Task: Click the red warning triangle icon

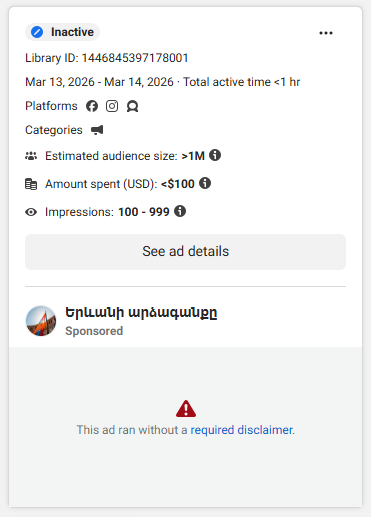Action: pos(186,409)
